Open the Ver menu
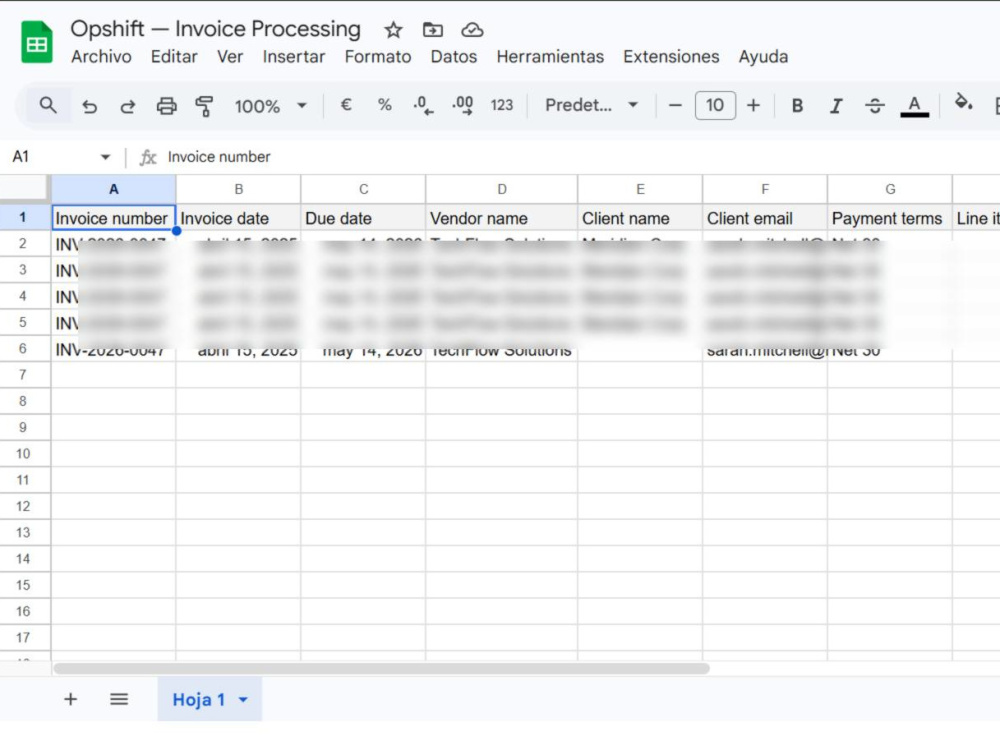1000x750 pixels. pos(230,57)
